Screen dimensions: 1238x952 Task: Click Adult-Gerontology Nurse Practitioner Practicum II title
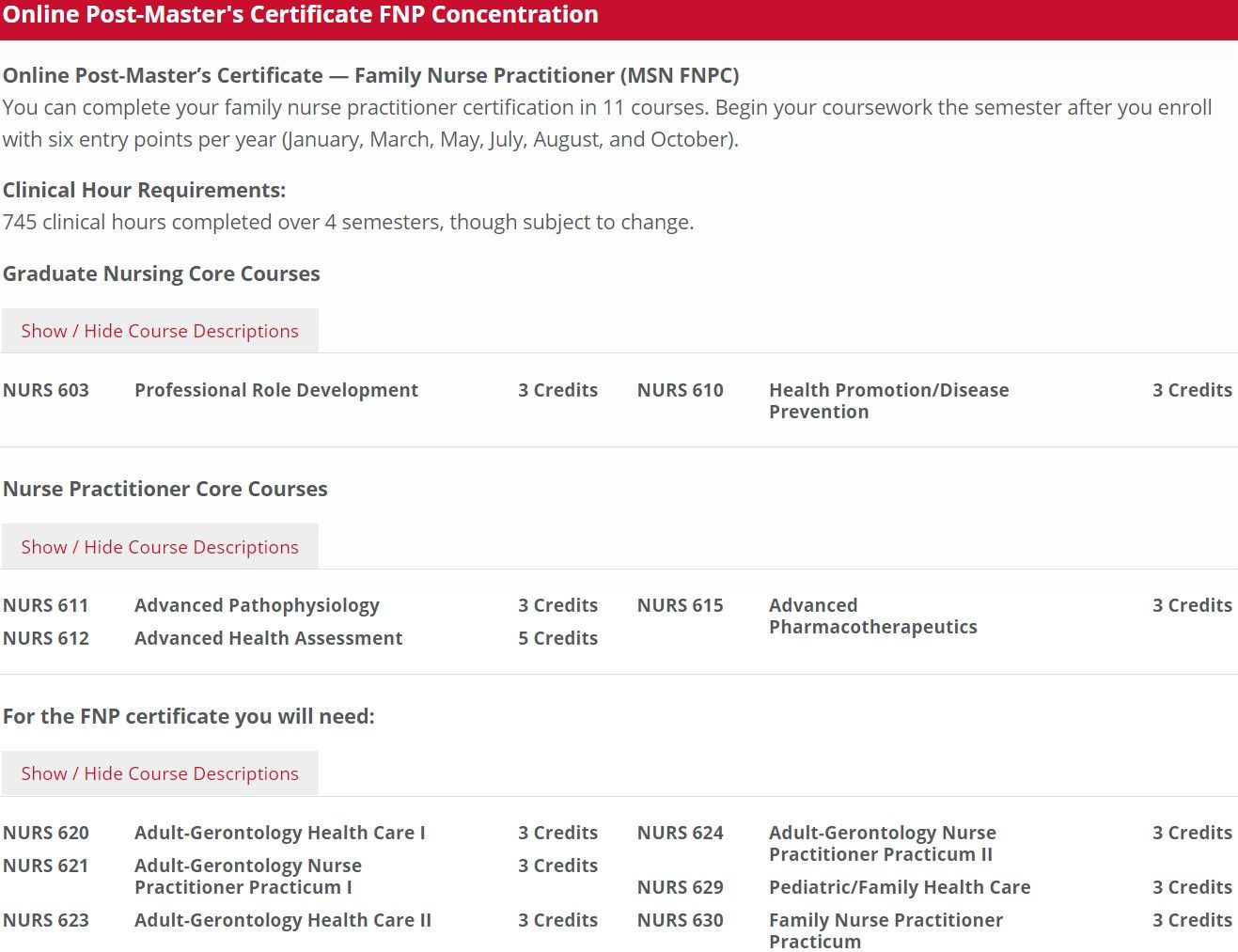883,844
